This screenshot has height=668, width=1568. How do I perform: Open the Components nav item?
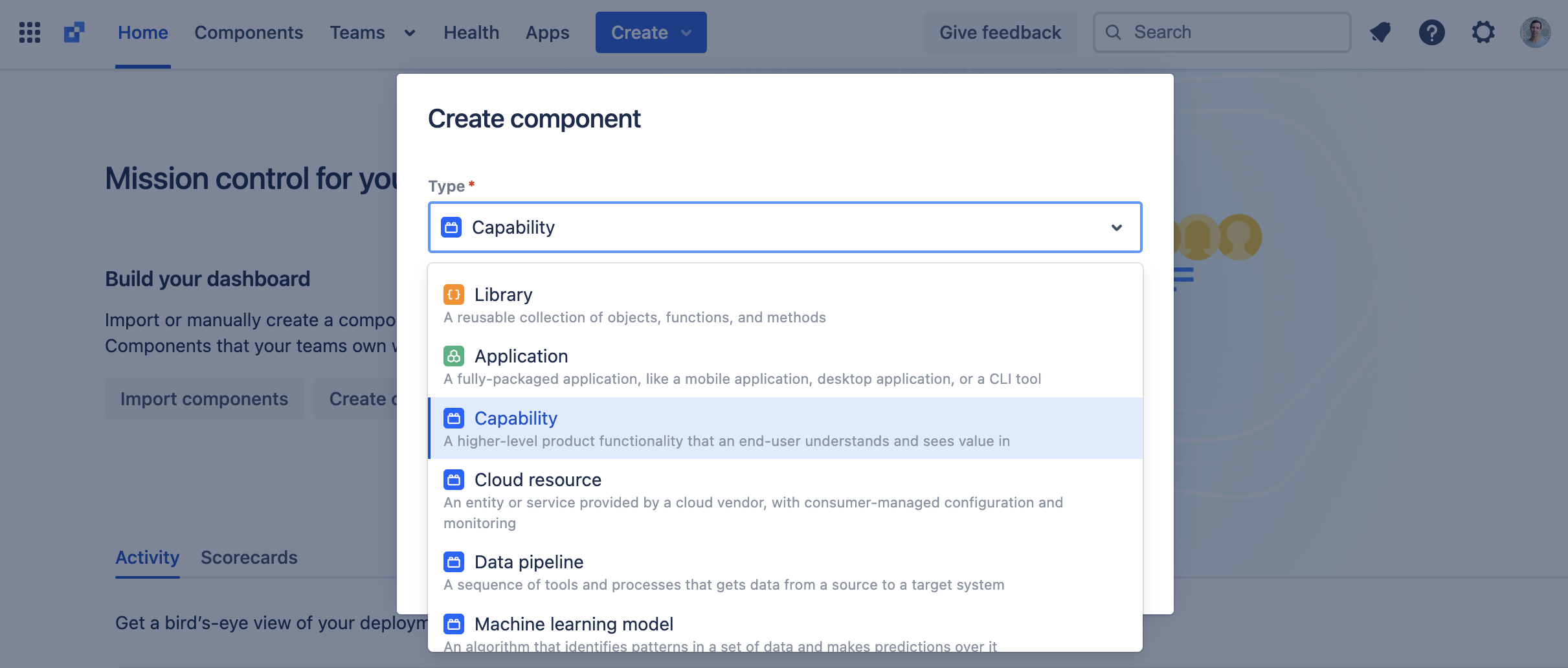249,32
